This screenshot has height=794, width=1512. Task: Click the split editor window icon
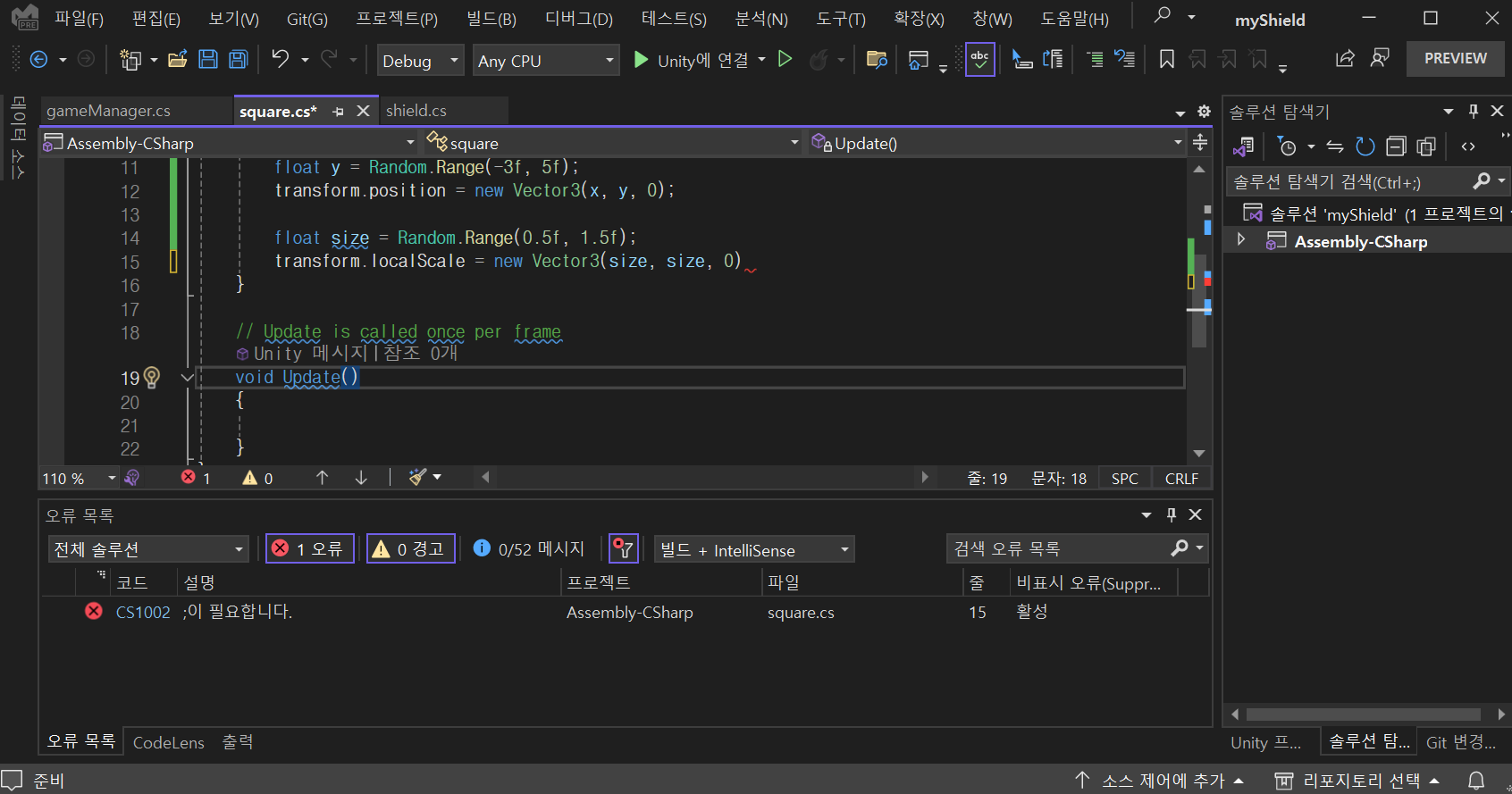click(x=1200, y=143)
